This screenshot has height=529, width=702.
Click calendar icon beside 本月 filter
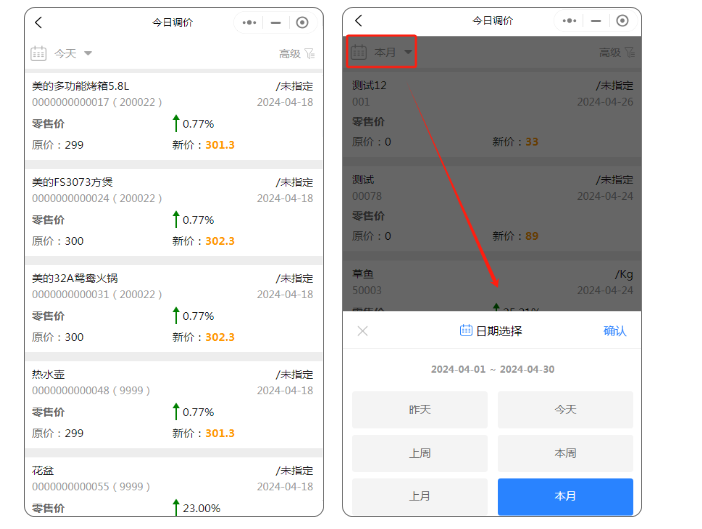click(x=359, y=52)
